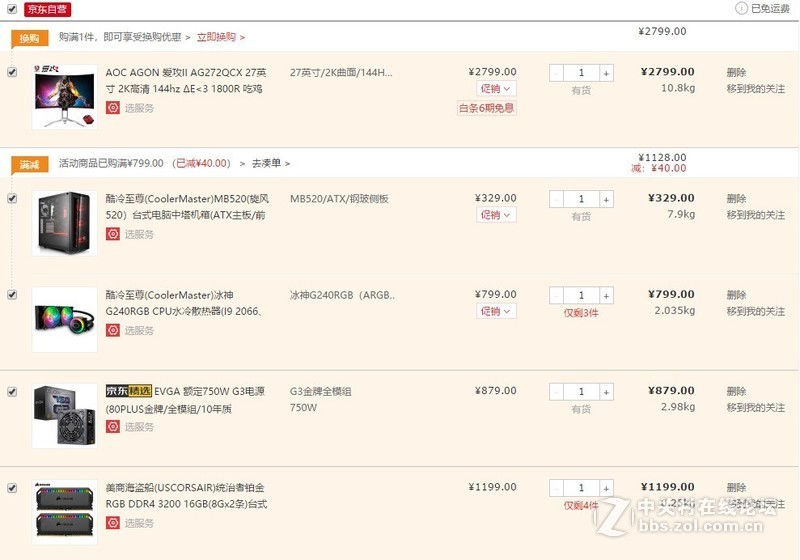Delete the G240RGB cooler from cart
This screenshot has width=800, height=560.
point(736,295)
